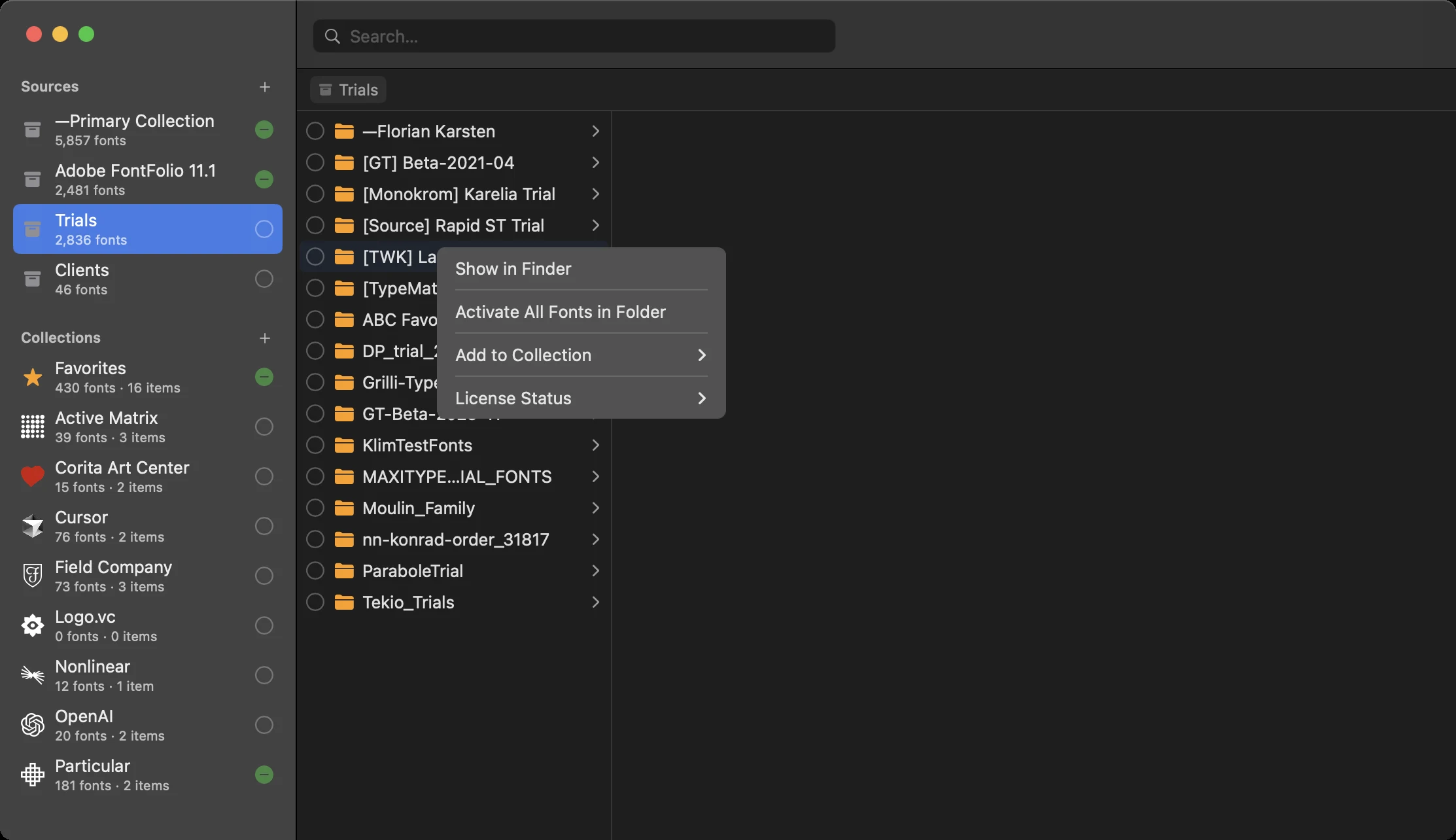Add a new collection with plus icon
The width and height of the screenshot is (1456, 840).
coord(265,338)
